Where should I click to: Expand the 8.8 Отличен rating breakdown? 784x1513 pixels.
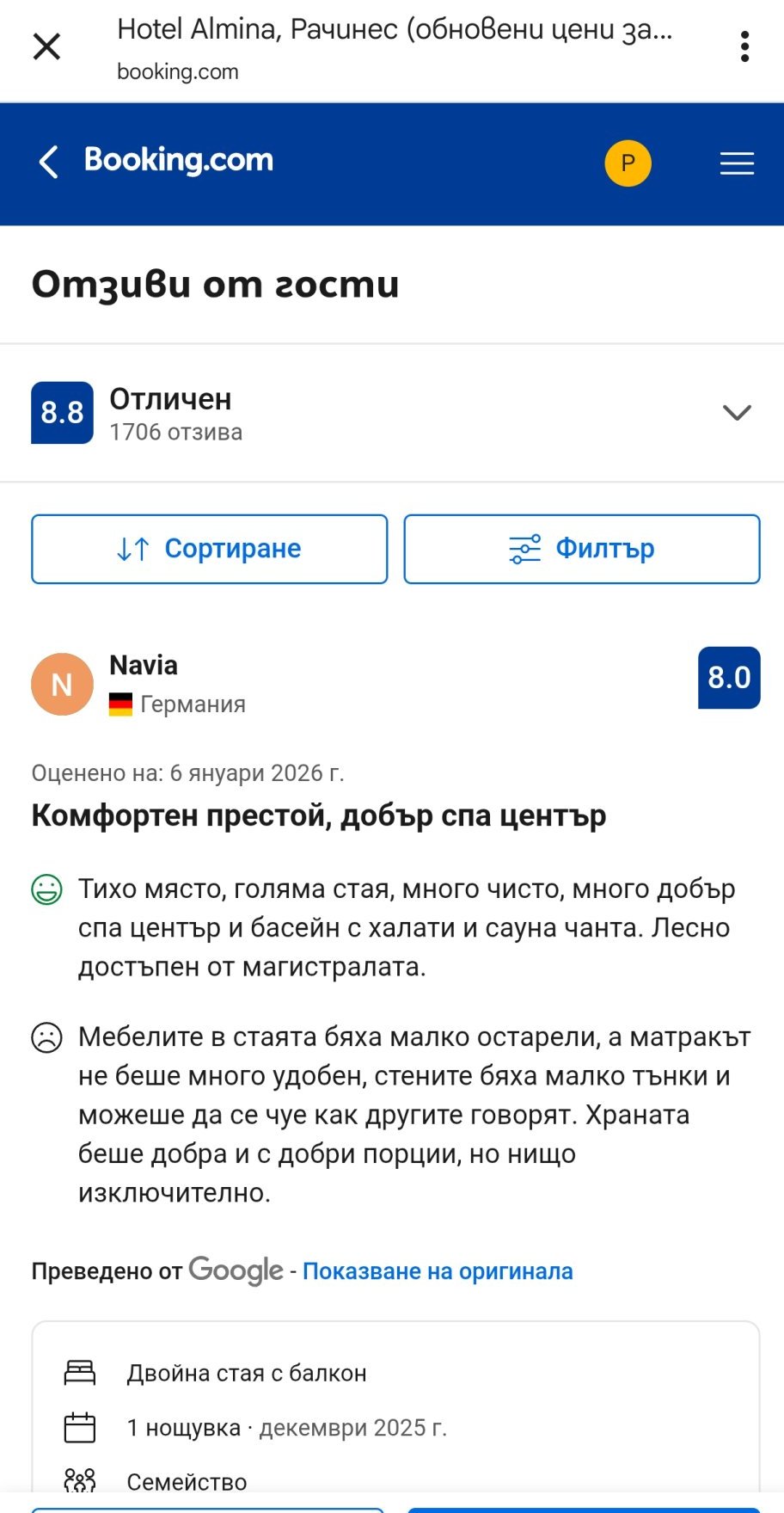[x=737, y=413]
